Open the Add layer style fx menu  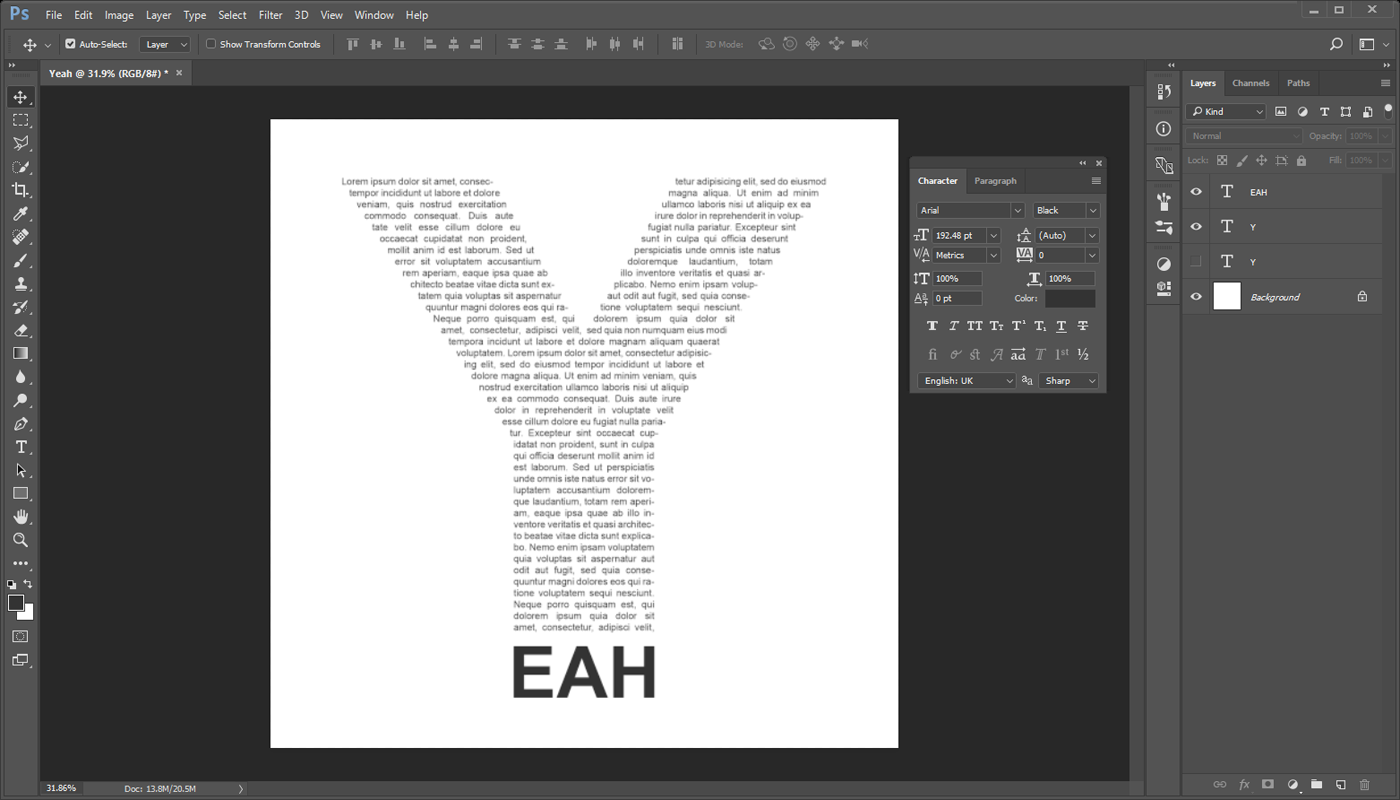click(1243, 784)
